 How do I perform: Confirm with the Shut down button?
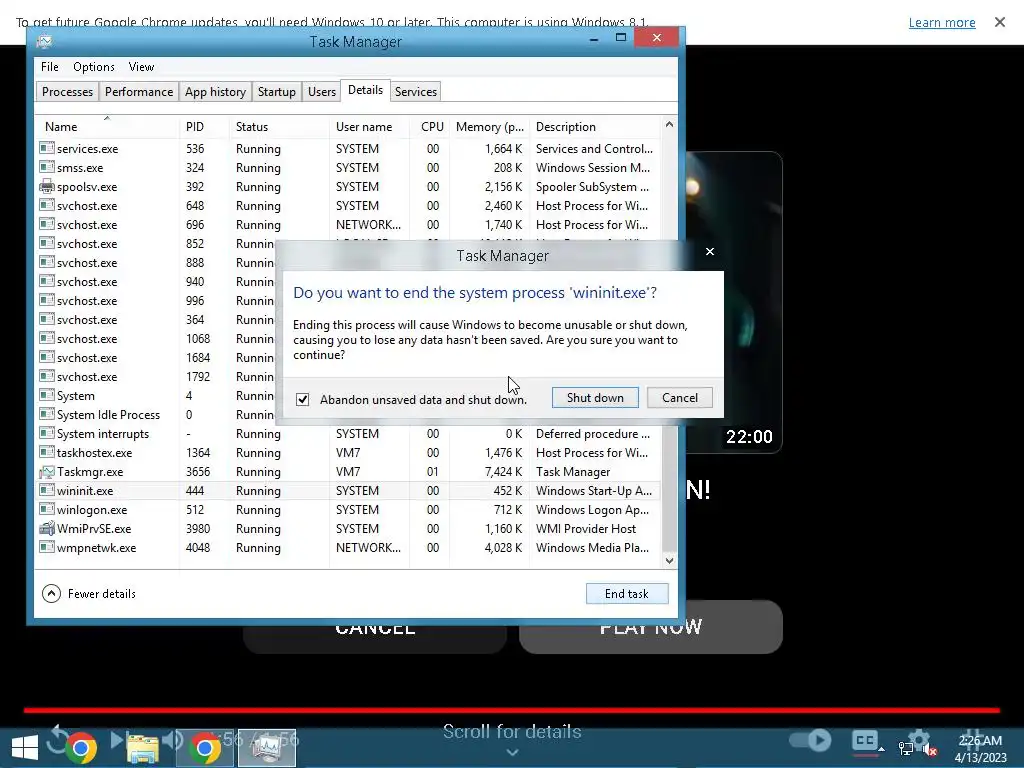(595, 398)
